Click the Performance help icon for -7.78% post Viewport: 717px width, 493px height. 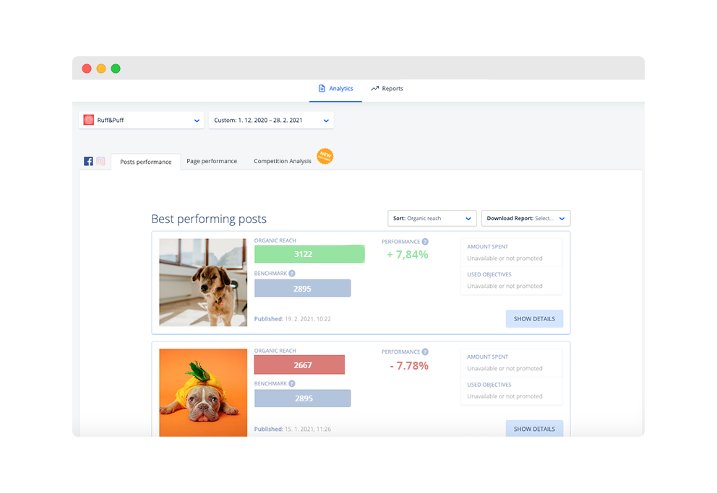tap(425, 352)
